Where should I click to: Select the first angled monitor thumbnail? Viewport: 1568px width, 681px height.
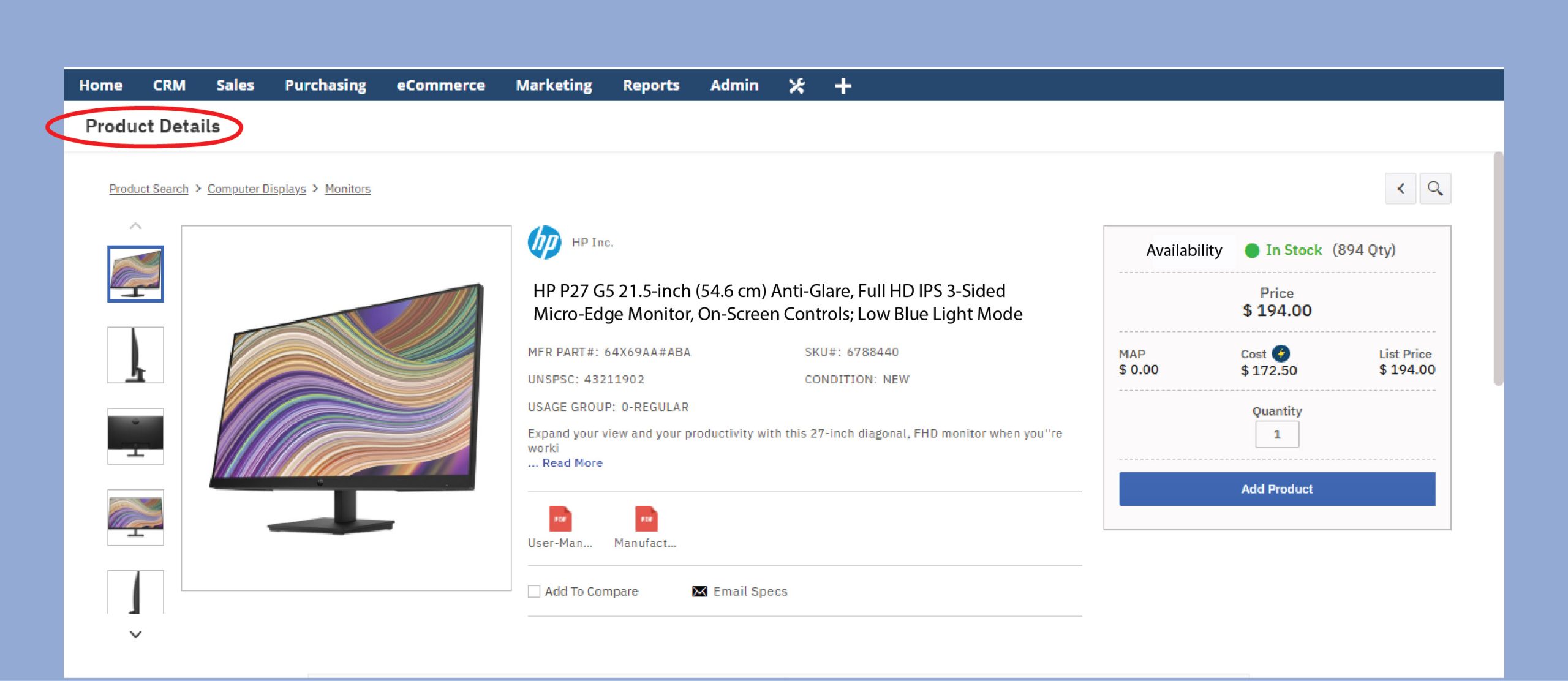click(135, 274)
